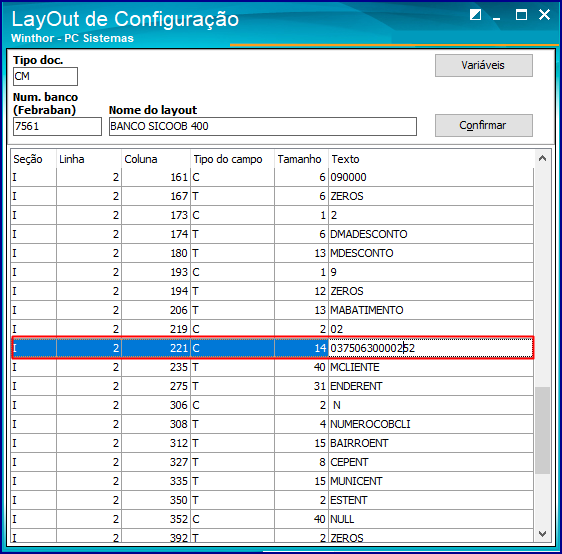Click the window restore-down diagonal icon
Image resolution: width=562 pixels, height=554 pixels.
475,15
